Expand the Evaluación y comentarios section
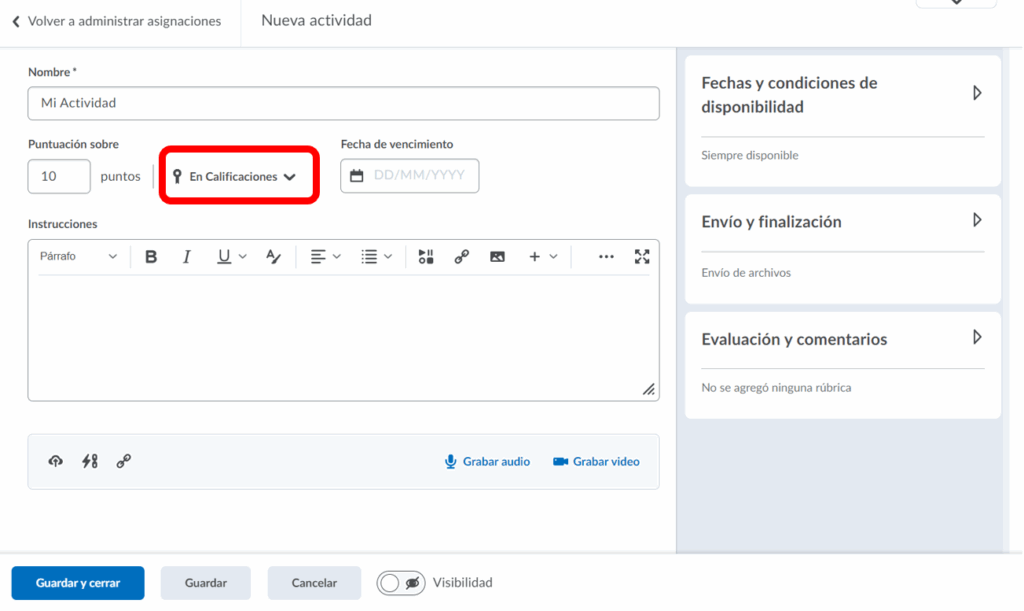Image resolution: width=1024 pixels, height=611 pixels. [x=976, y=338]
